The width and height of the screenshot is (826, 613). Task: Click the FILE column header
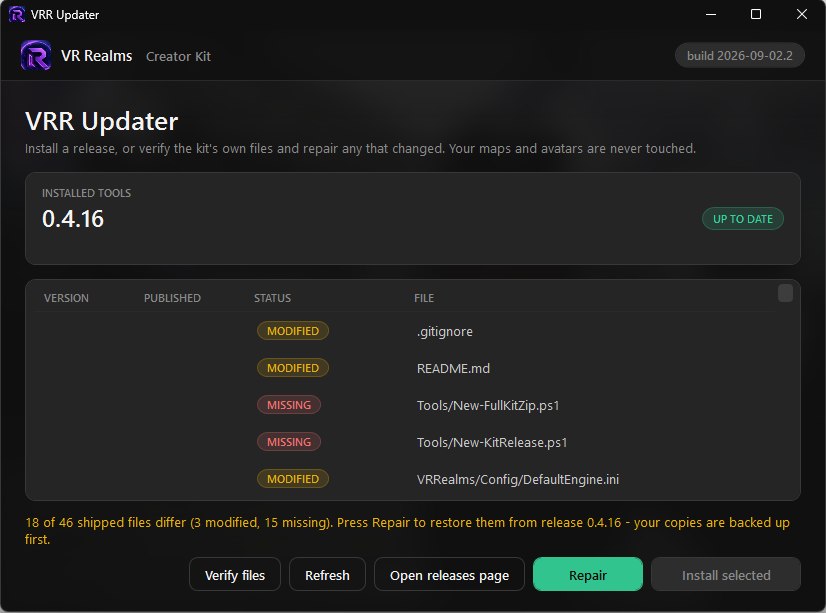click(424, 298)
